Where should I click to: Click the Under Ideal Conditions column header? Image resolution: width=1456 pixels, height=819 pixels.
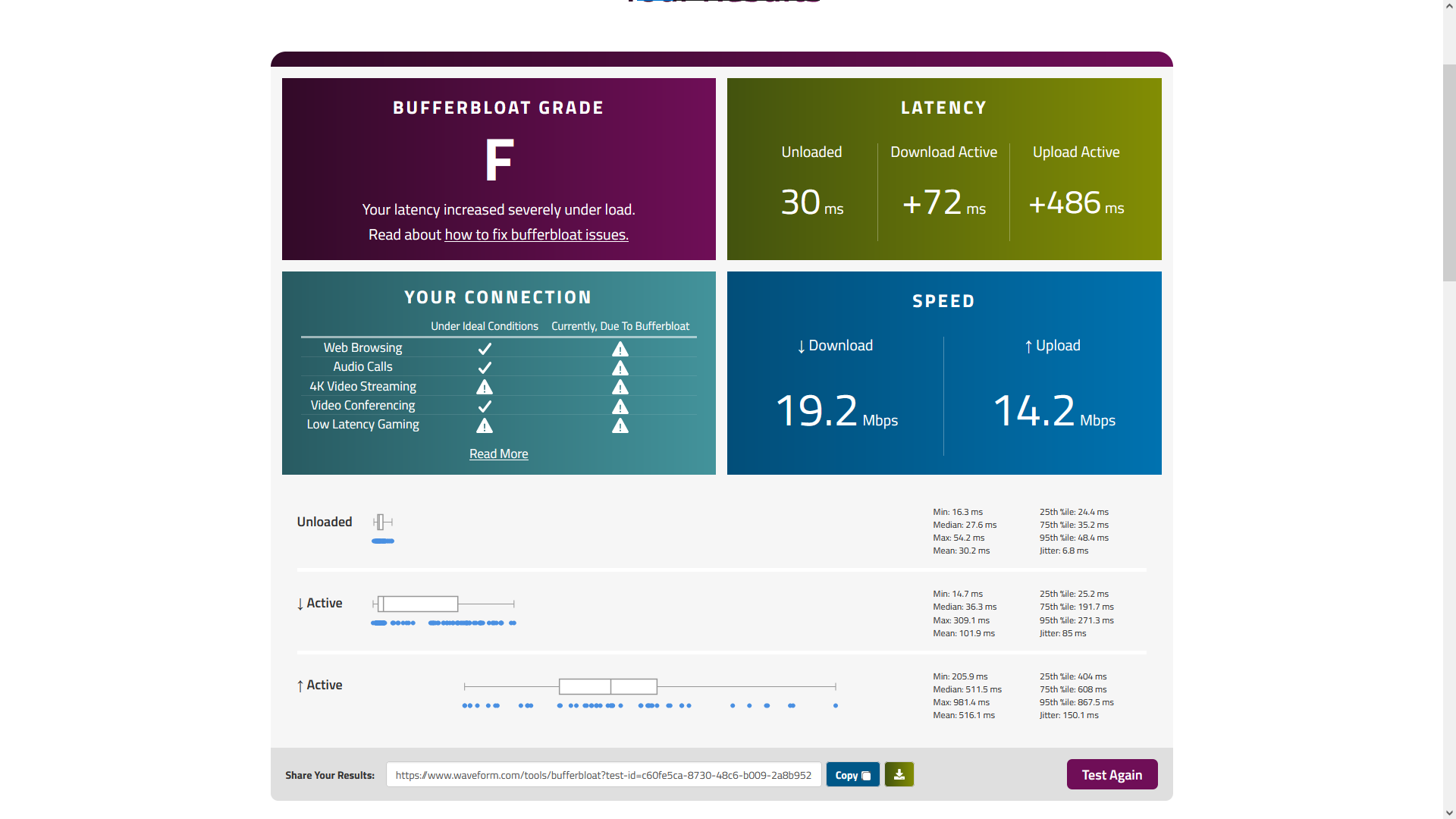[485, 326]
